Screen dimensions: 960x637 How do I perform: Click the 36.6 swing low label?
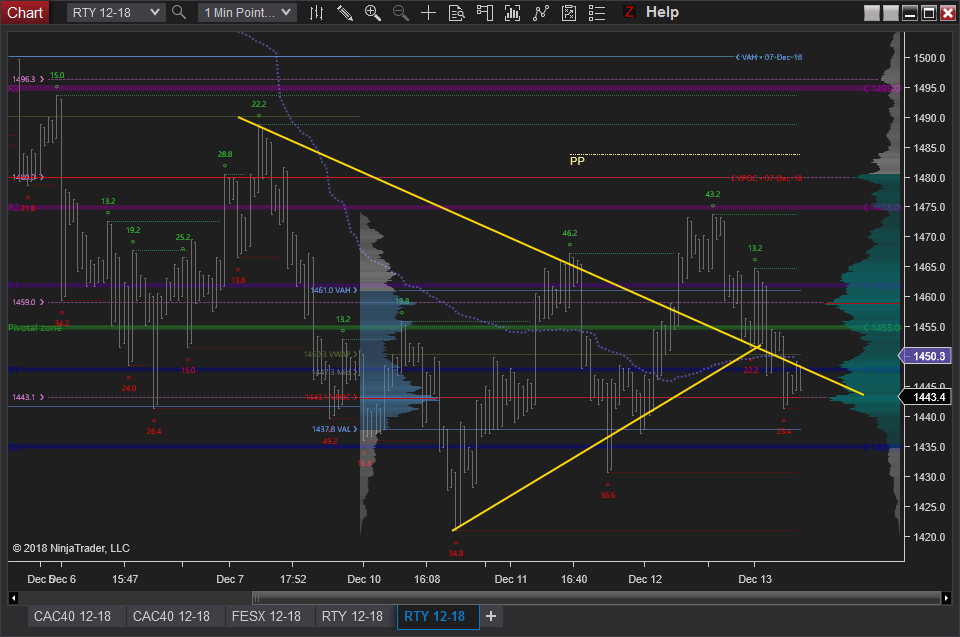click(x=608, y=495)
